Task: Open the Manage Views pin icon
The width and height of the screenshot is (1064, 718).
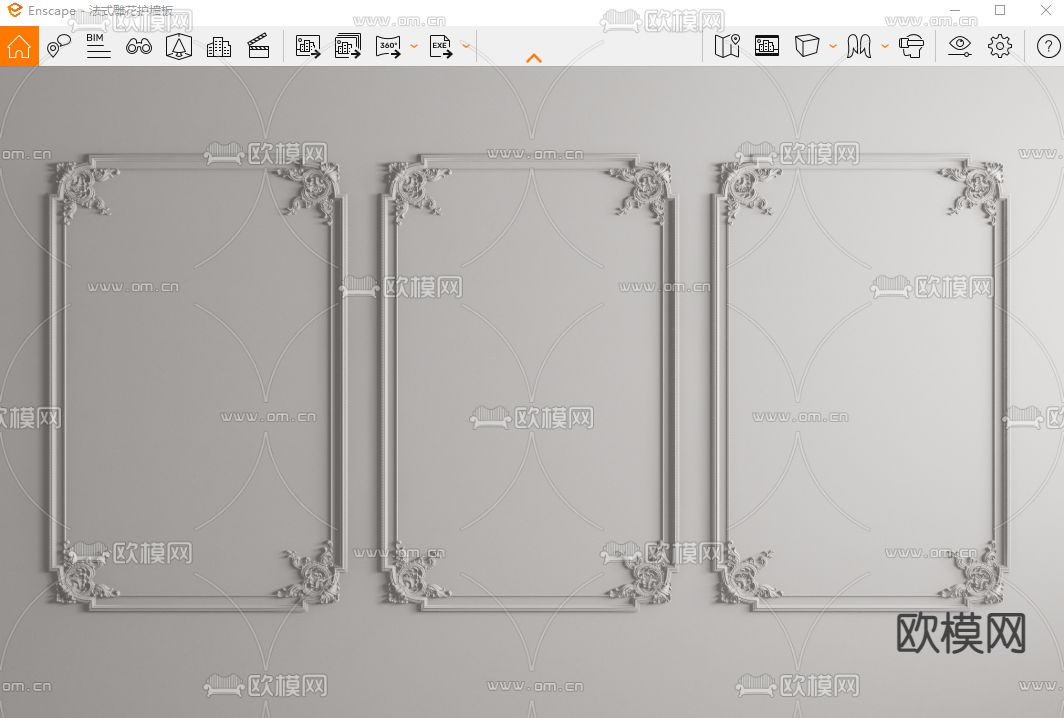Action: 59,46
